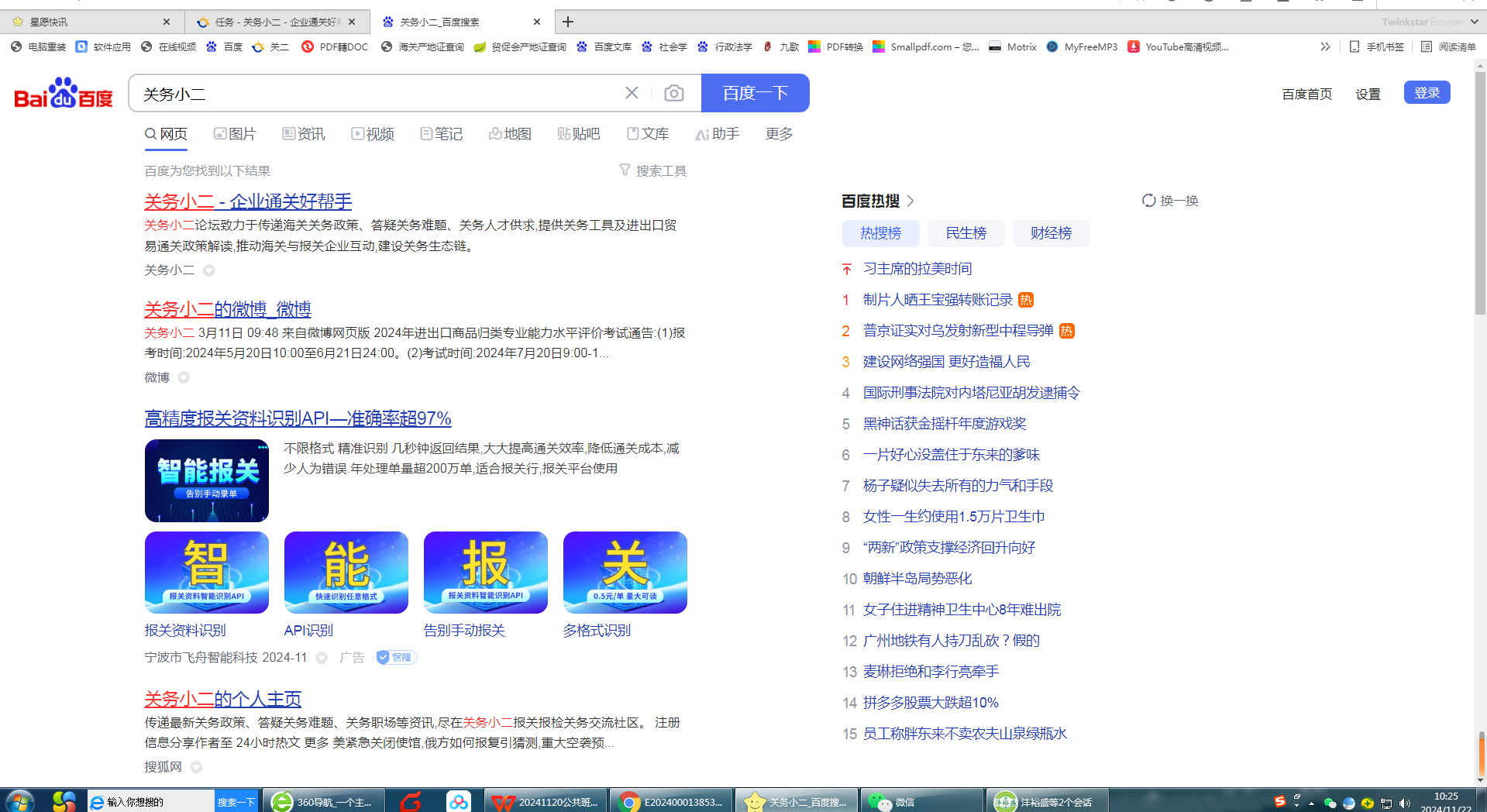
Task: Open 搜索工具 filter
Action: (x=653, y=170)
